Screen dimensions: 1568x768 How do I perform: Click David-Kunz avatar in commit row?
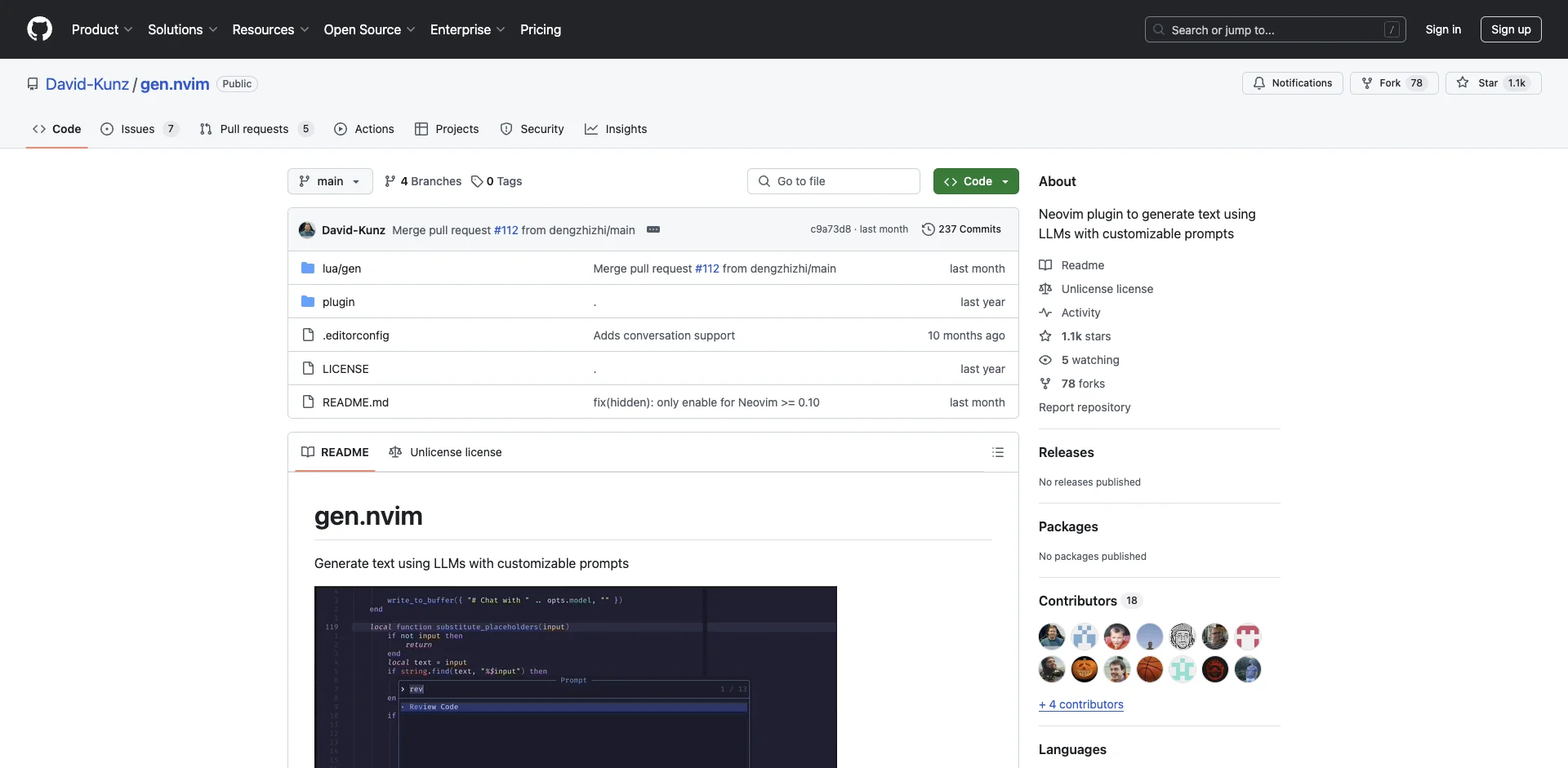[x=307, y=230]
